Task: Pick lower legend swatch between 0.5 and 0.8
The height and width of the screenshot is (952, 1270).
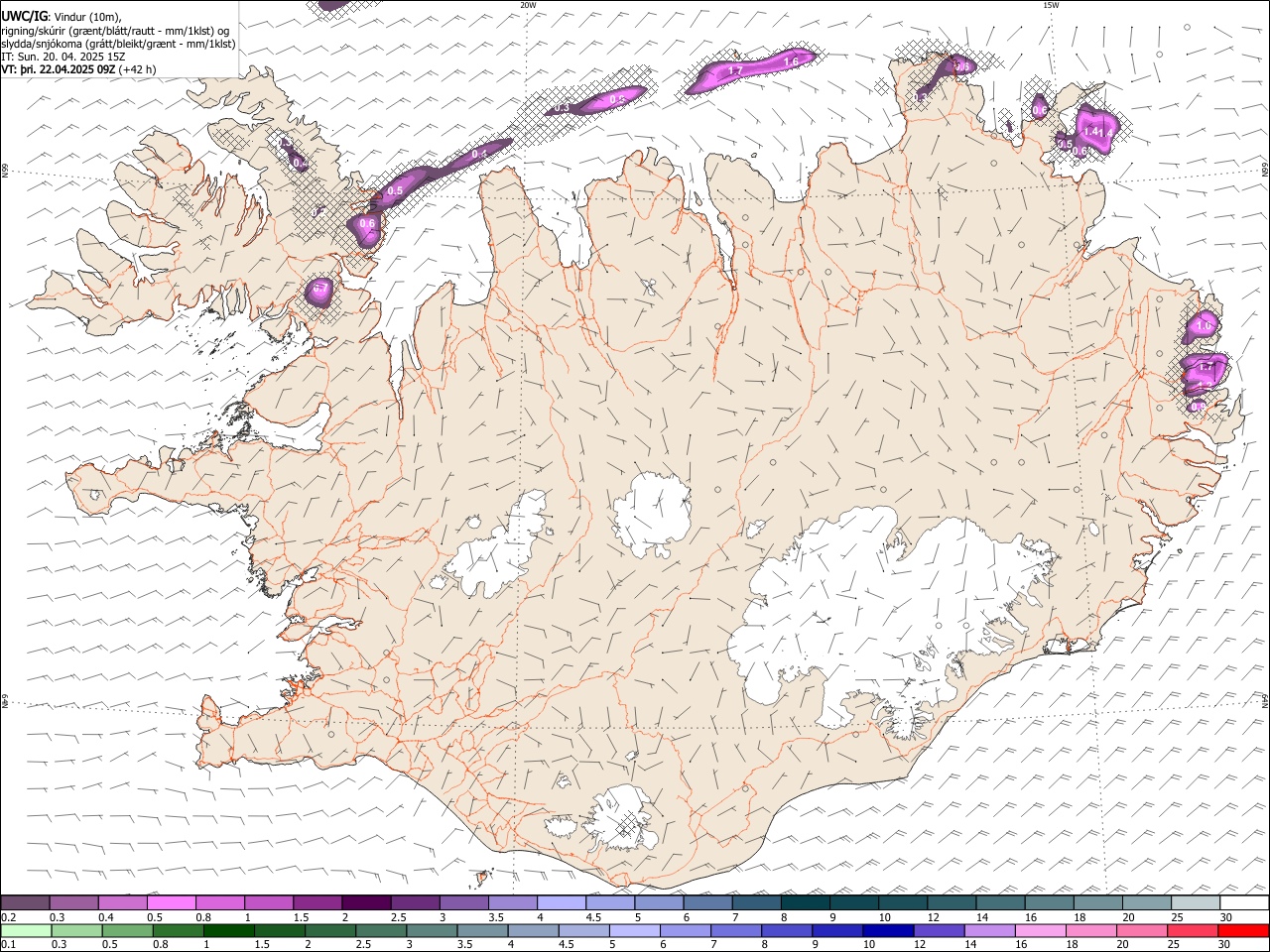Action: click(x=127, y=930)
